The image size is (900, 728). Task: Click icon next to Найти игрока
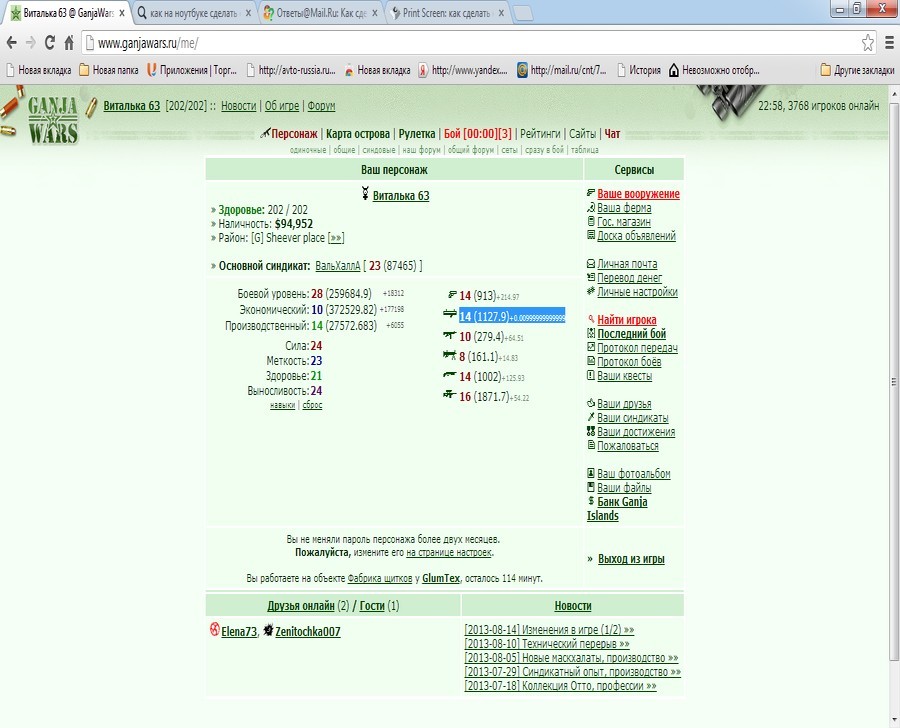coord(591,319)
